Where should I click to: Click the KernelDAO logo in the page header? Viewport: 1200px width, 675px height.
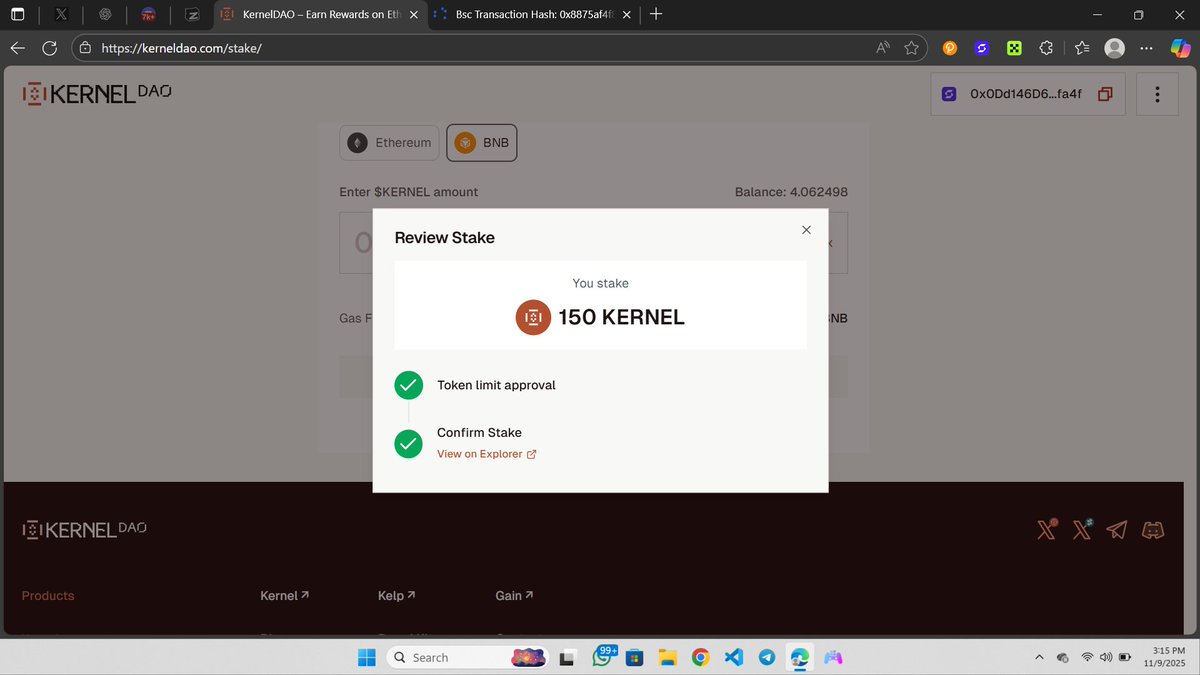click(97, 94)
